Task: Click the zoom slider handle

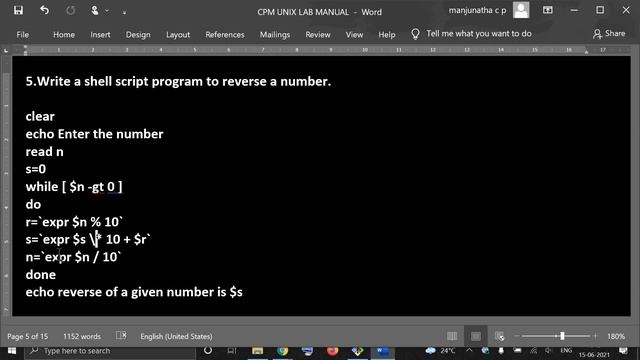Action: (x=562, y=336)
